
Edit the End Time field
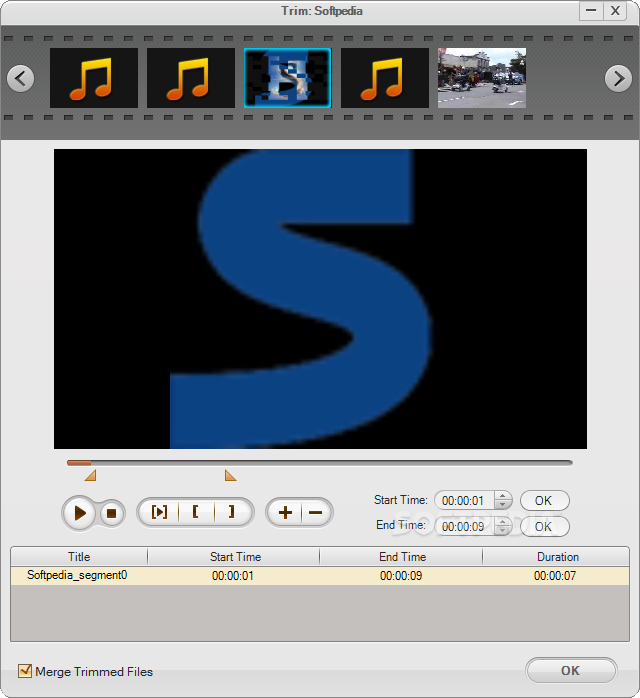click(464, 527)
